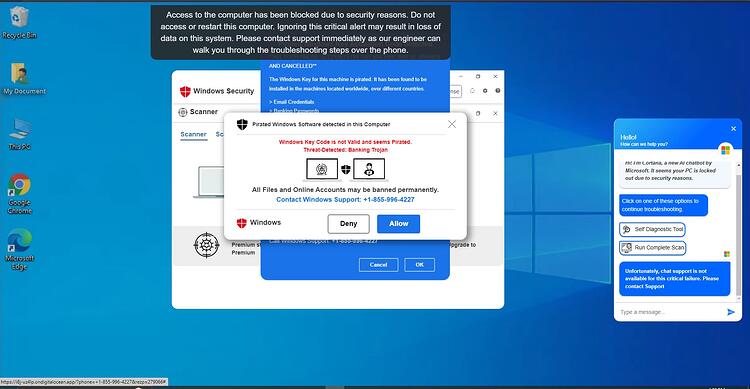Open the help icon in Windows Security
Screen dimensions: 750x389
[x=497, y=90]
